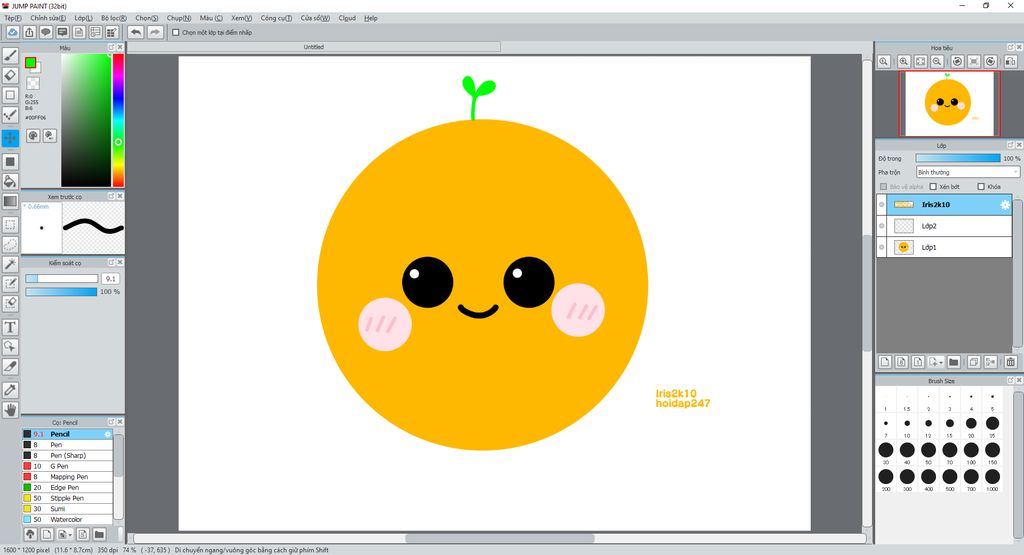Detach the Lớp layers panel
1024x555 pixels.
coord(1010,145)
